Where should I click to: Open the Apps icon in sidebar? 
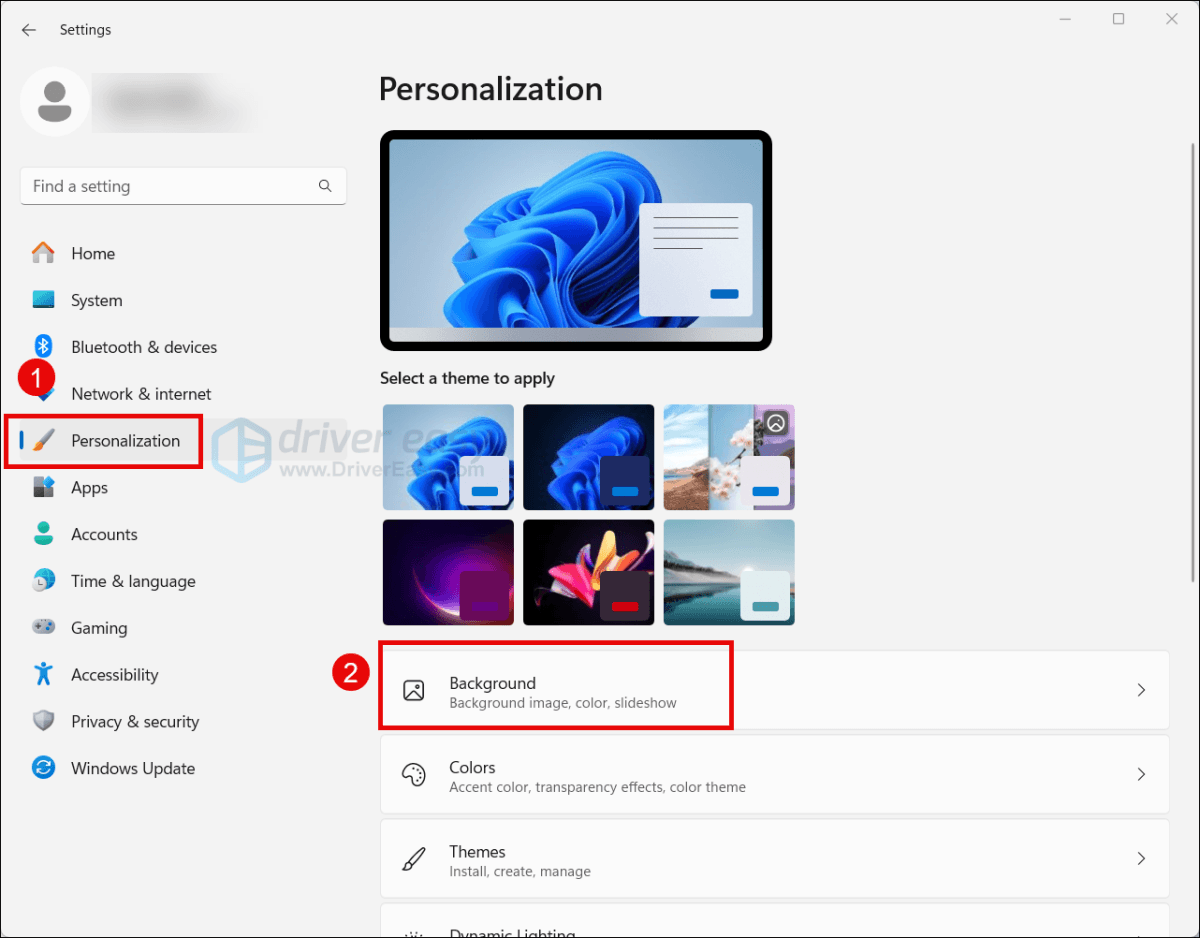(x=43, y=487)
